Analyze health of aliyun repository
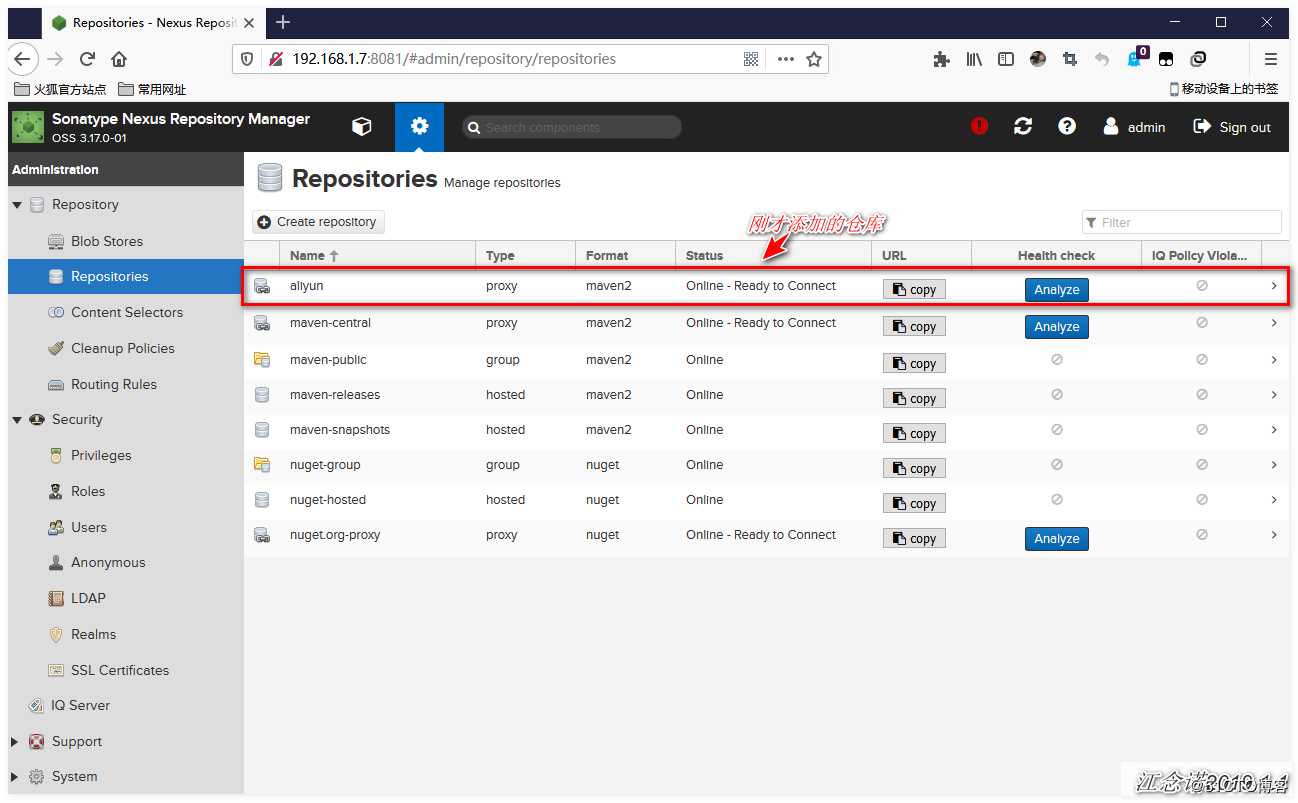This screenshot has height=803, width=1298. click(x=1057, y=289)
